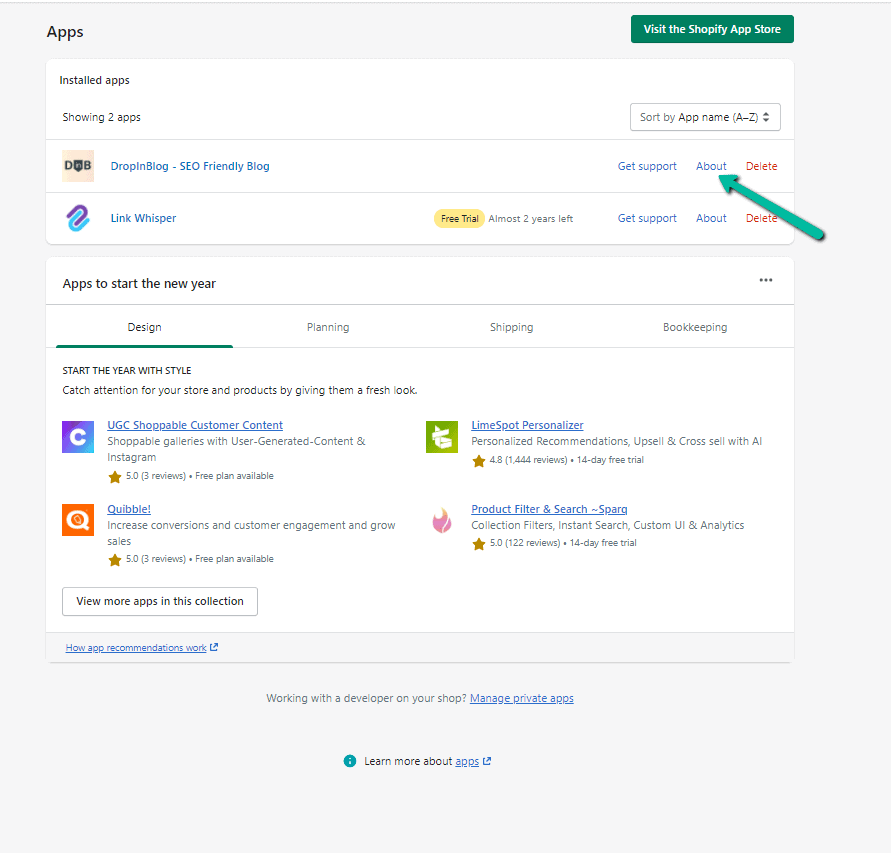Open the LimeSpot Personalizer app icon
The image size is (891, 853).
coord(442,436)
